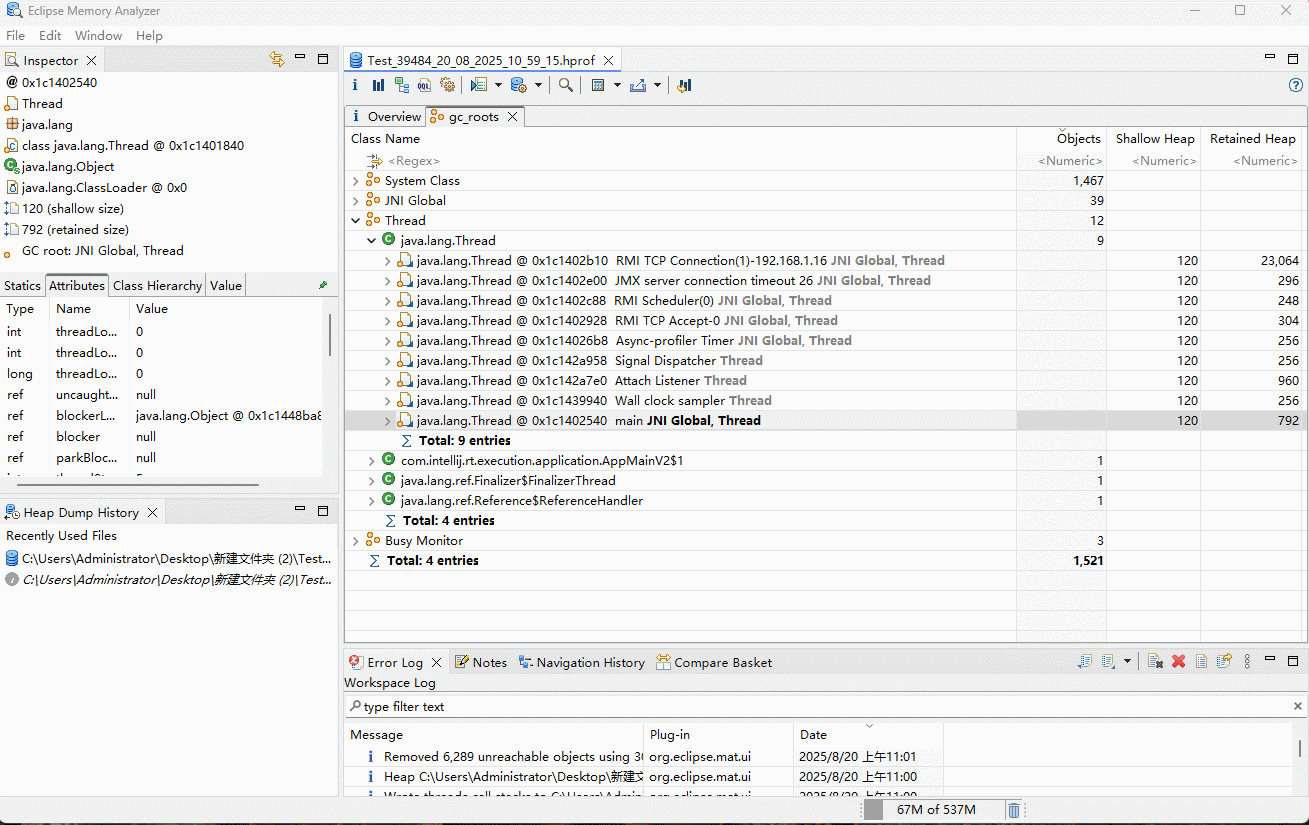Click the help question mark icon
The image size is (1309, 825).
1296,86
